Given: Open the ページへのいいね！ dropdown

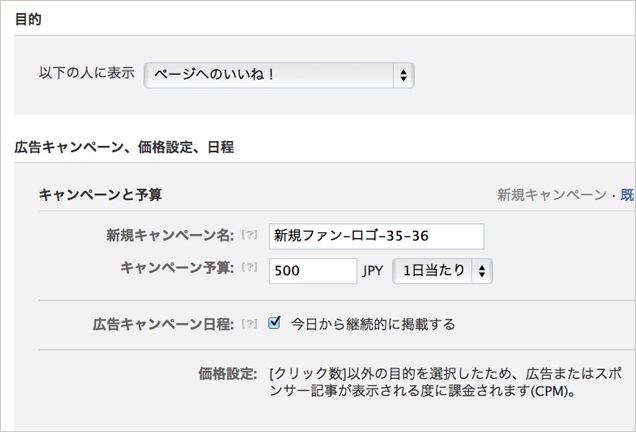Looking at the screenshot, I should click(279, 75).
